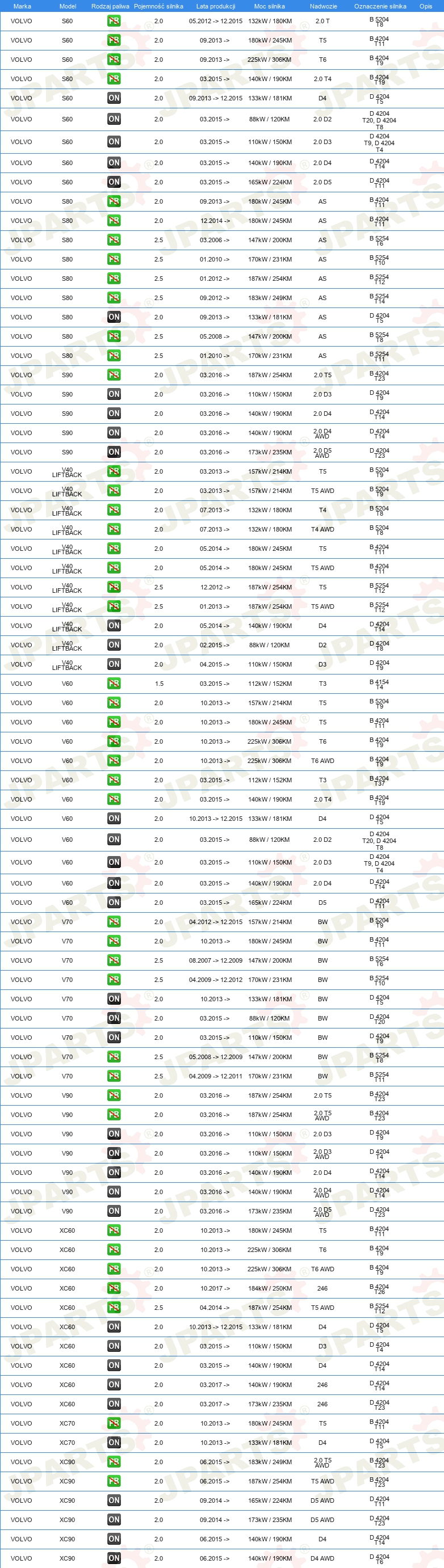
Task: Click petrol icon in V40 Liftback T4 AWD row
Action: point(114,529)
